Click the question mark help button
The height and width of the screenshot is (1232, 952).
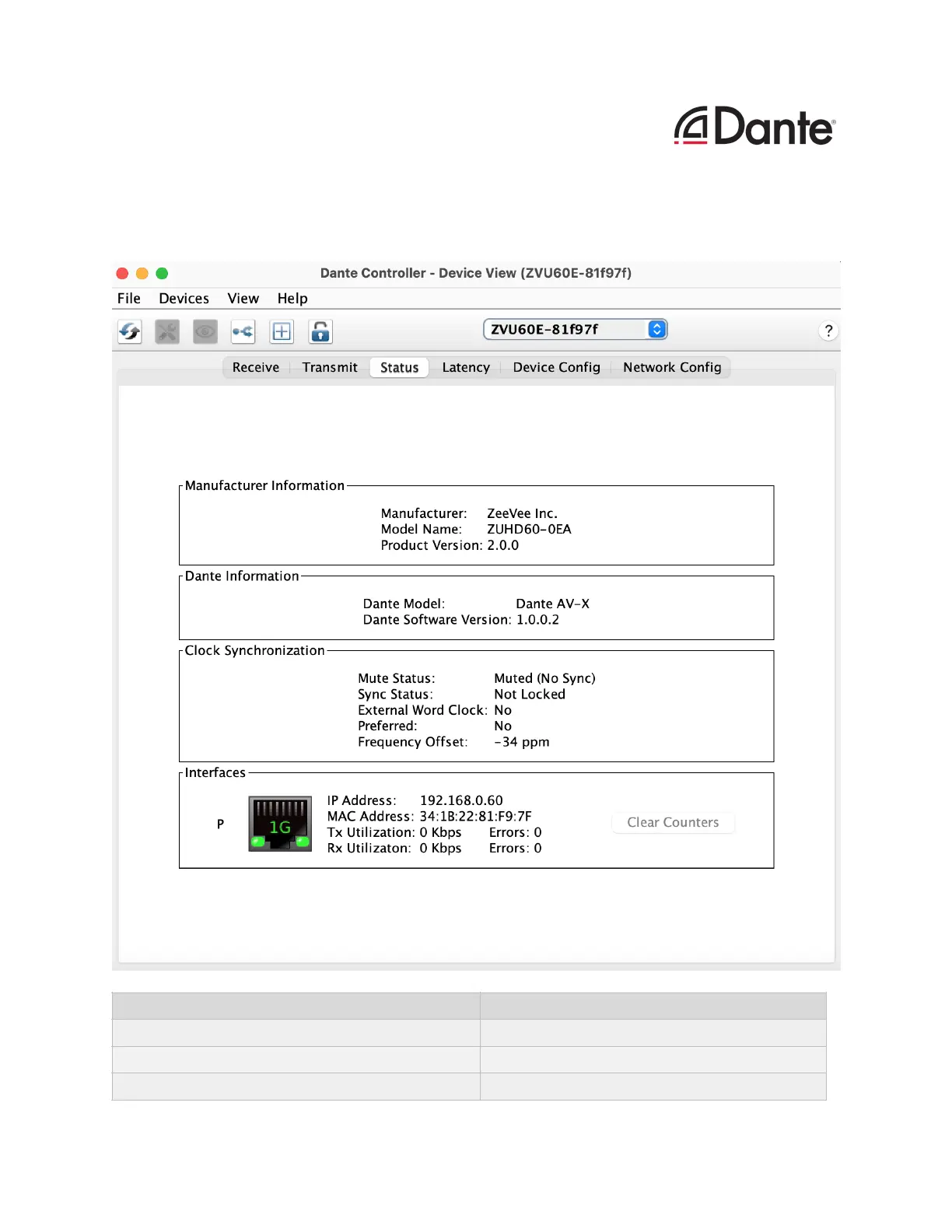click(x=828, y=331)
